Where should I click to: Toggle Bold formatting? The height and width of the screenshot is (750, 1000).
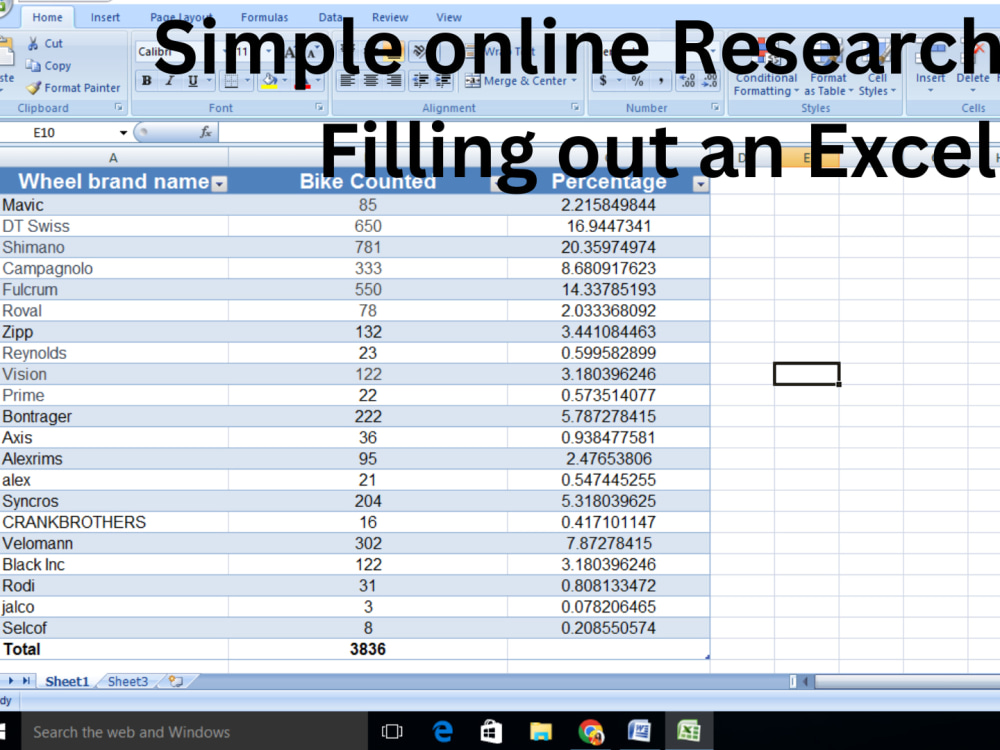pyautogui.click(x=147, y=81)
